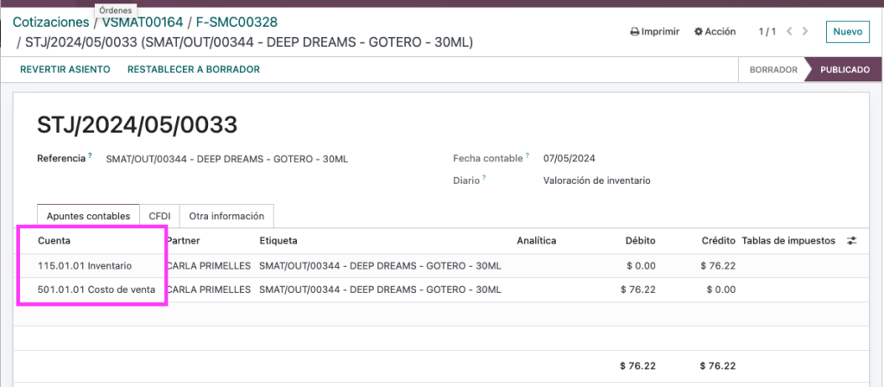Go to next record arrow

tap(805, 32)
